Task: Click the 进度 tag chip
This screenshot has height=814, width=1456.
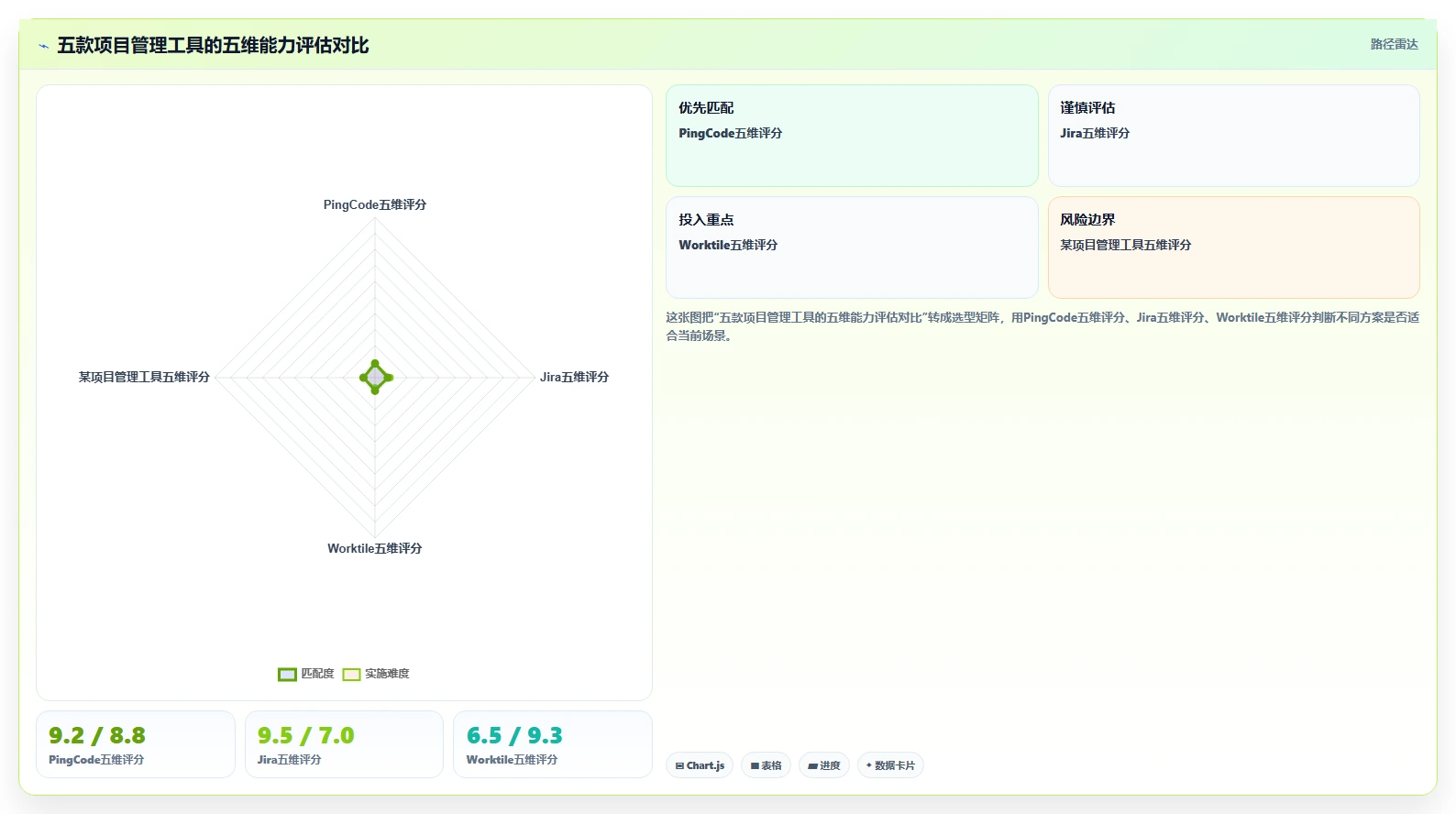Action: tap(824, 765)
